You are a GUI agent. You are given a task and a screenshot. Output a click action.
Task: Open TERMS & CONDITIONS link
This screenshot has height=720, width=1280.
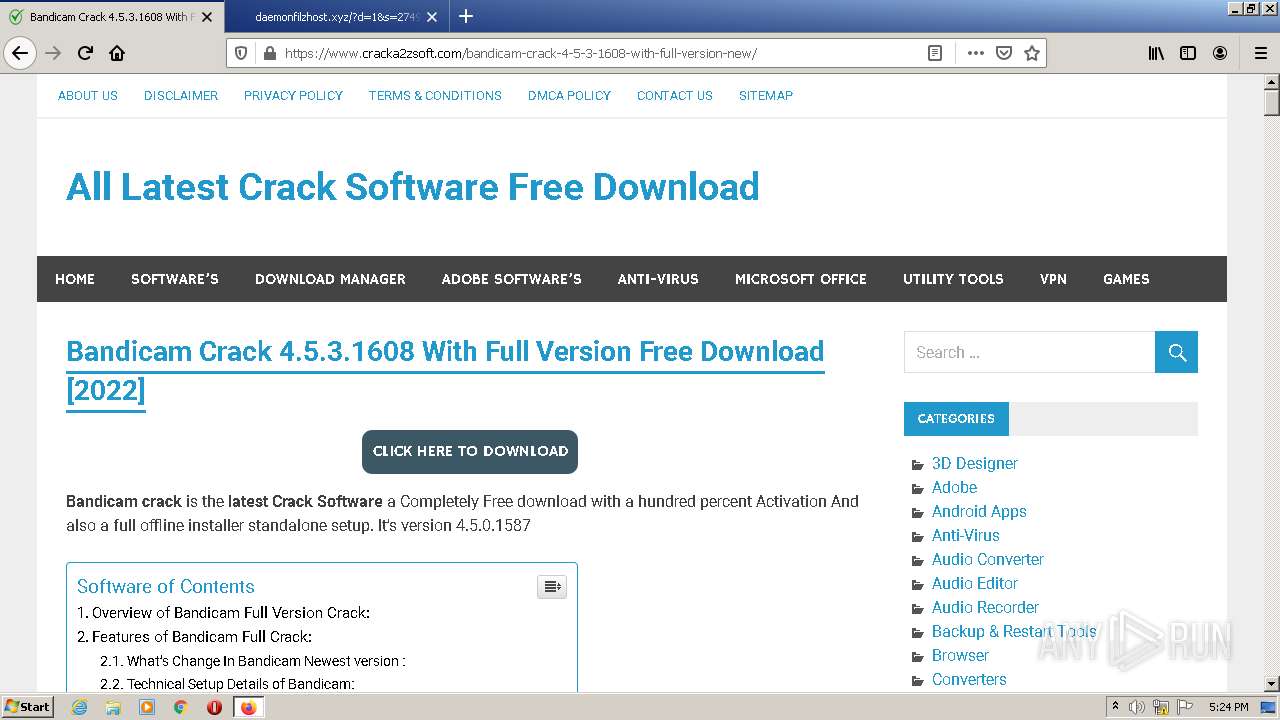coord(435,95)
